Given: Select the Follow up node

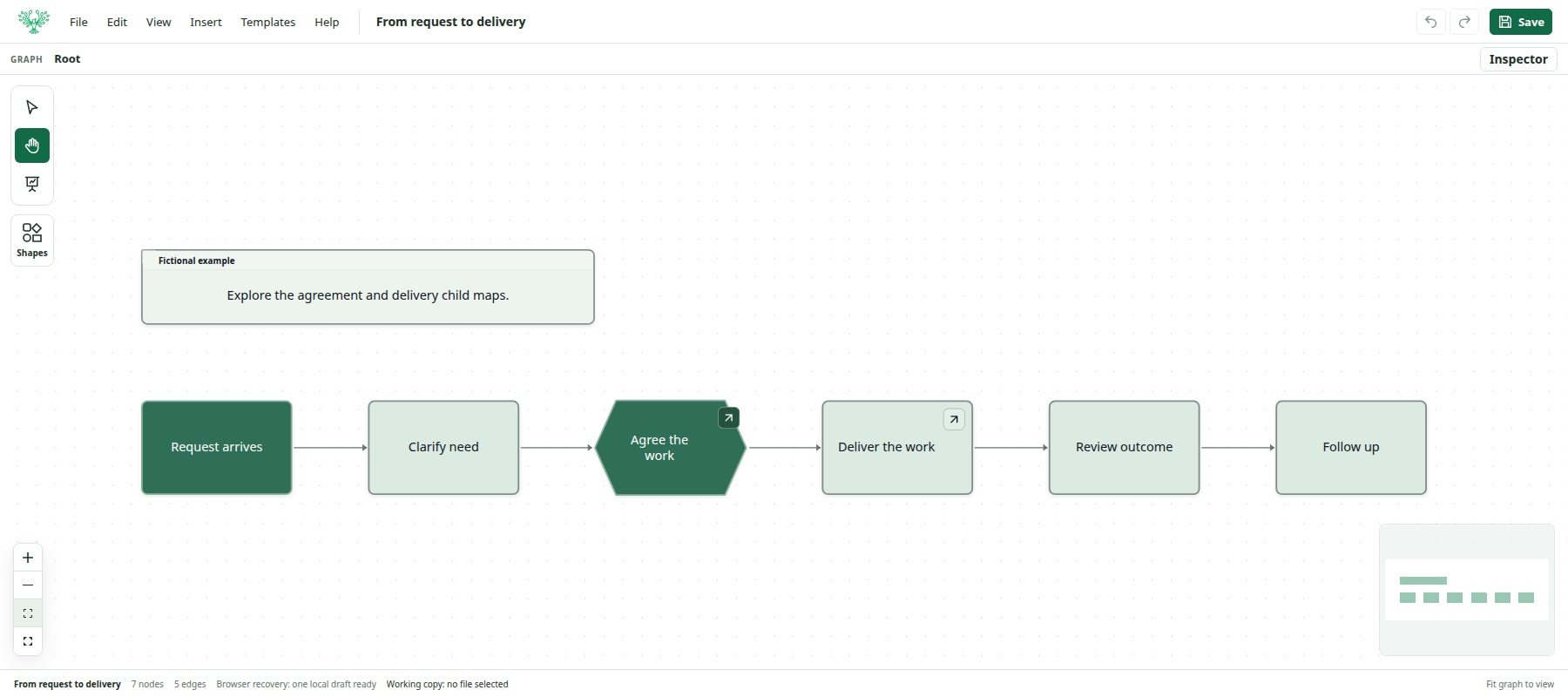Looking at the screenshot, I should click(1351, 448).
